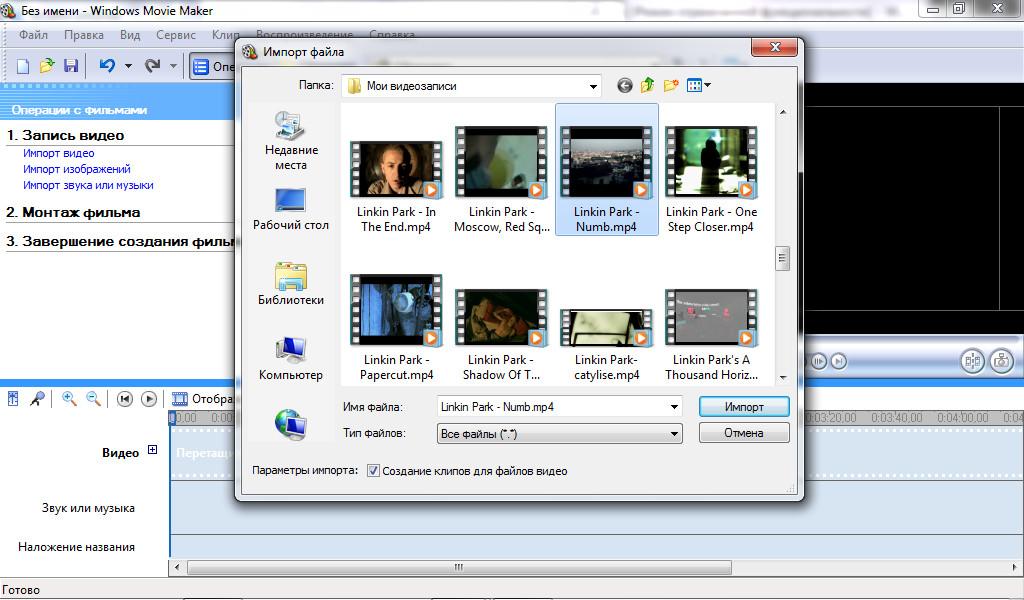Image resolution: width=1024 pixels, height=600 pixels.
Task: Open the Правка menu
Action: coord(84,35)
